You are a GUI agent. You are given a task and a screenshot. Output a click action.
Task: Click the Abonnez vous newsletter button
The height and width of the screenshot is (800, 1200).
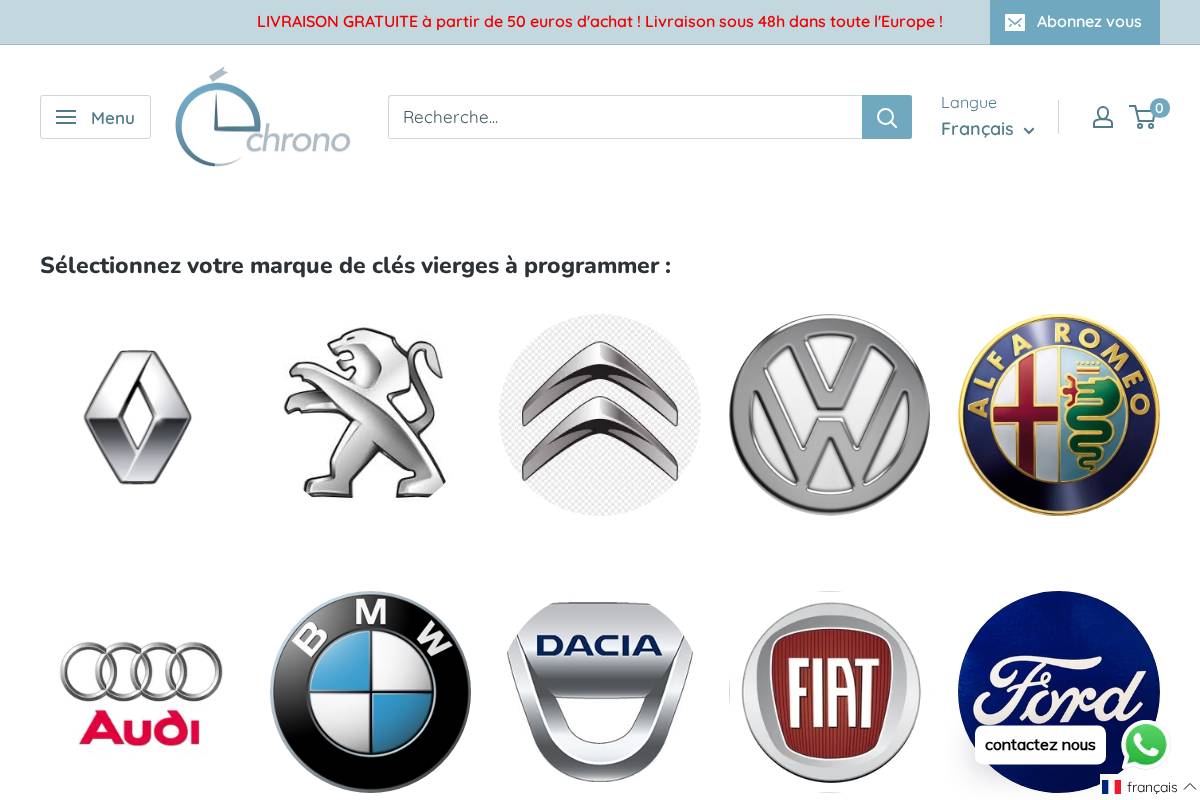(x=1075, y=22)
